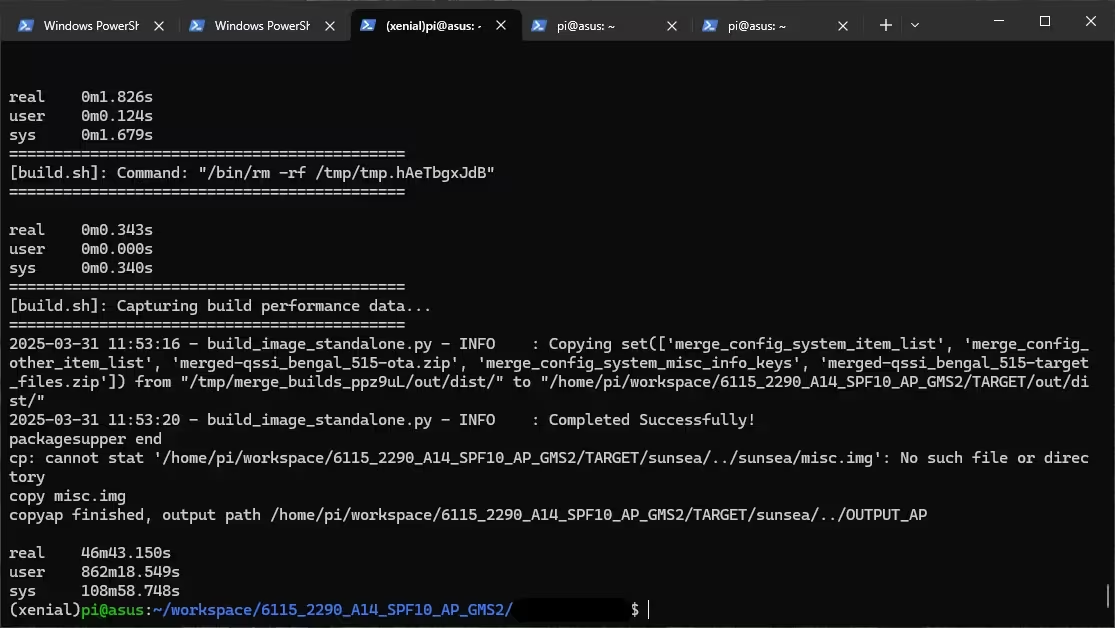The height and width of the screenshot is (628, 1115).
Task: Close the first Windows PowerShell tab
Action: [159, 26]
